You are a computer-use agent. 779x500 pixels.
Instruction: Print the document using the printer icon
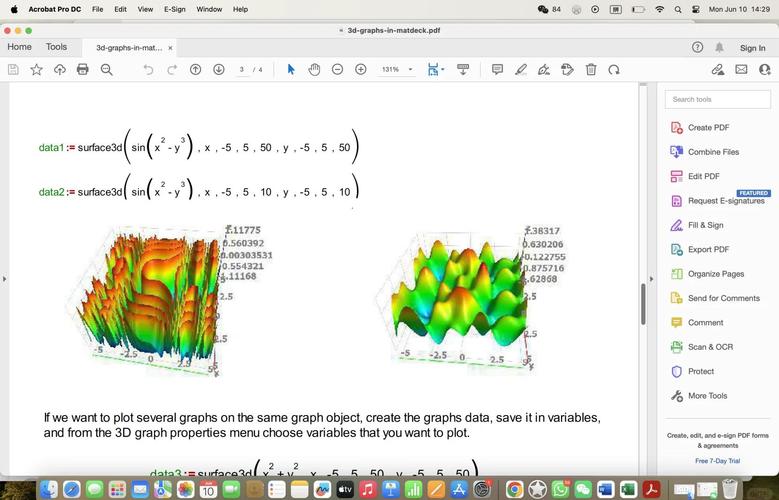click(x=83, y=69)
